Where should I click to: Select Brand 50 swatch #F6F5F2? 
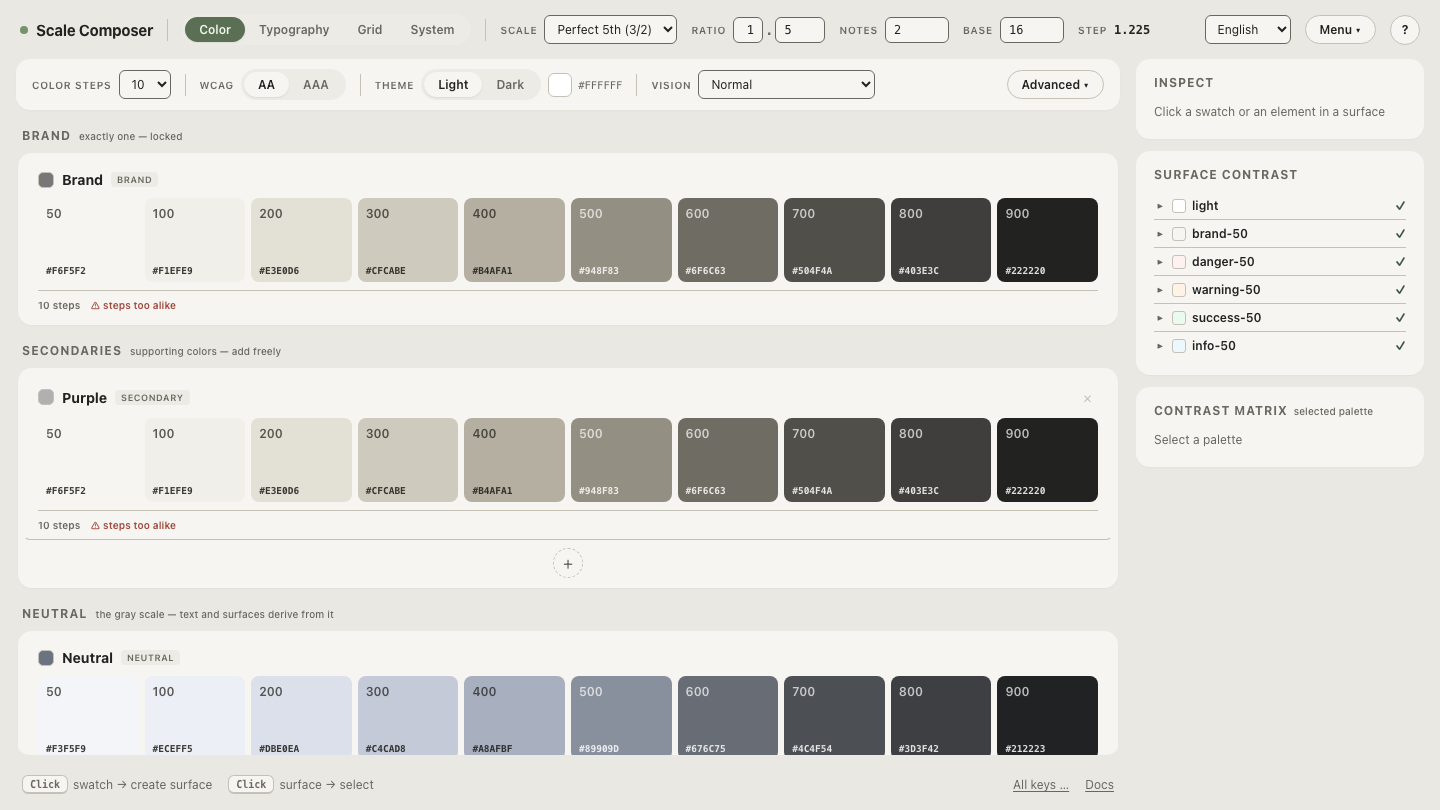pos(88,240)
